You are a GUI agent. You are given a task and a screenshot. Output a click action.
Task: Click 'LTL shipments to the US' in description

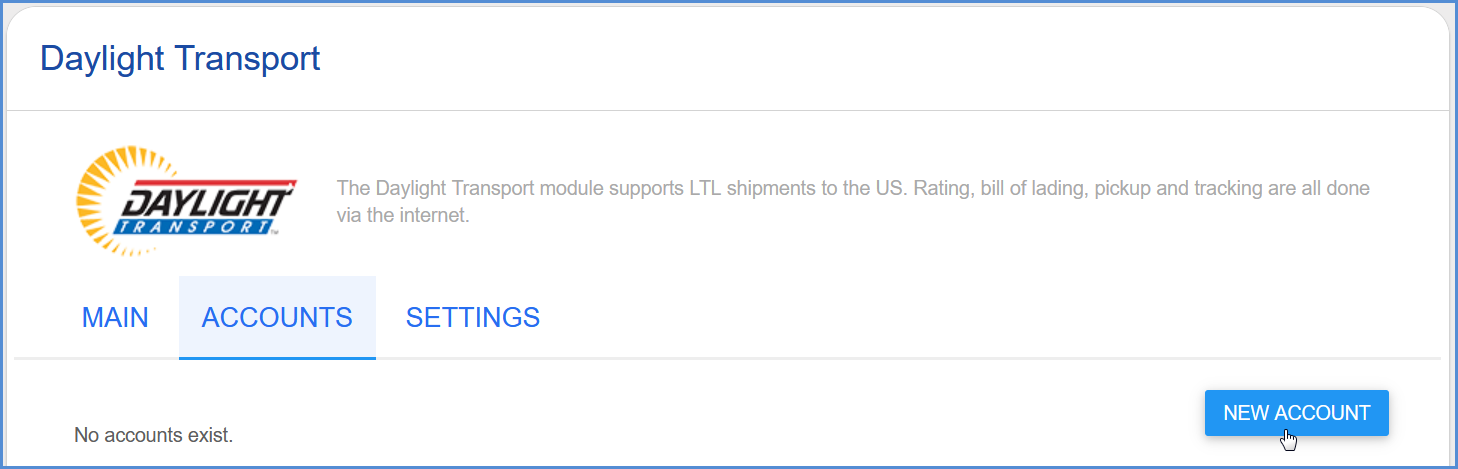pyautogui.click(x=778, y=188)
